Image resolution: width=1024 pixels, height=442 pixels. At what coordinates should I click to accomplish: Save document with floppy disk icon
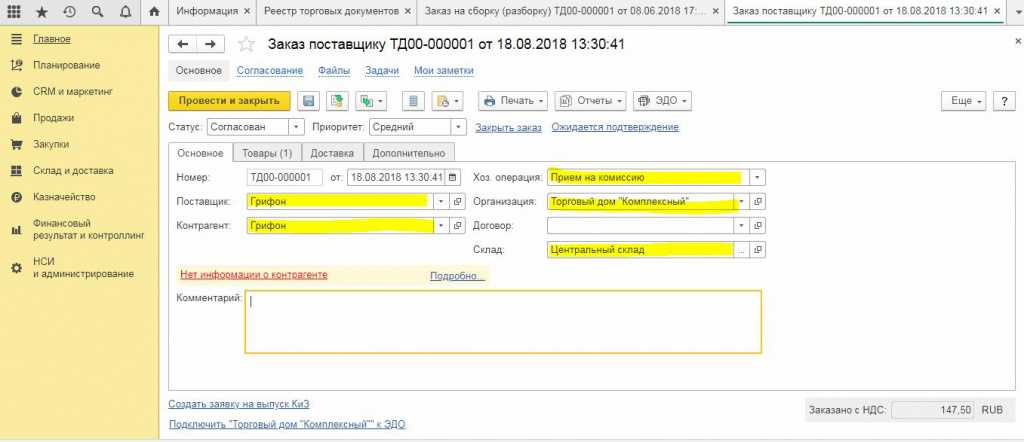pos(308,101)
